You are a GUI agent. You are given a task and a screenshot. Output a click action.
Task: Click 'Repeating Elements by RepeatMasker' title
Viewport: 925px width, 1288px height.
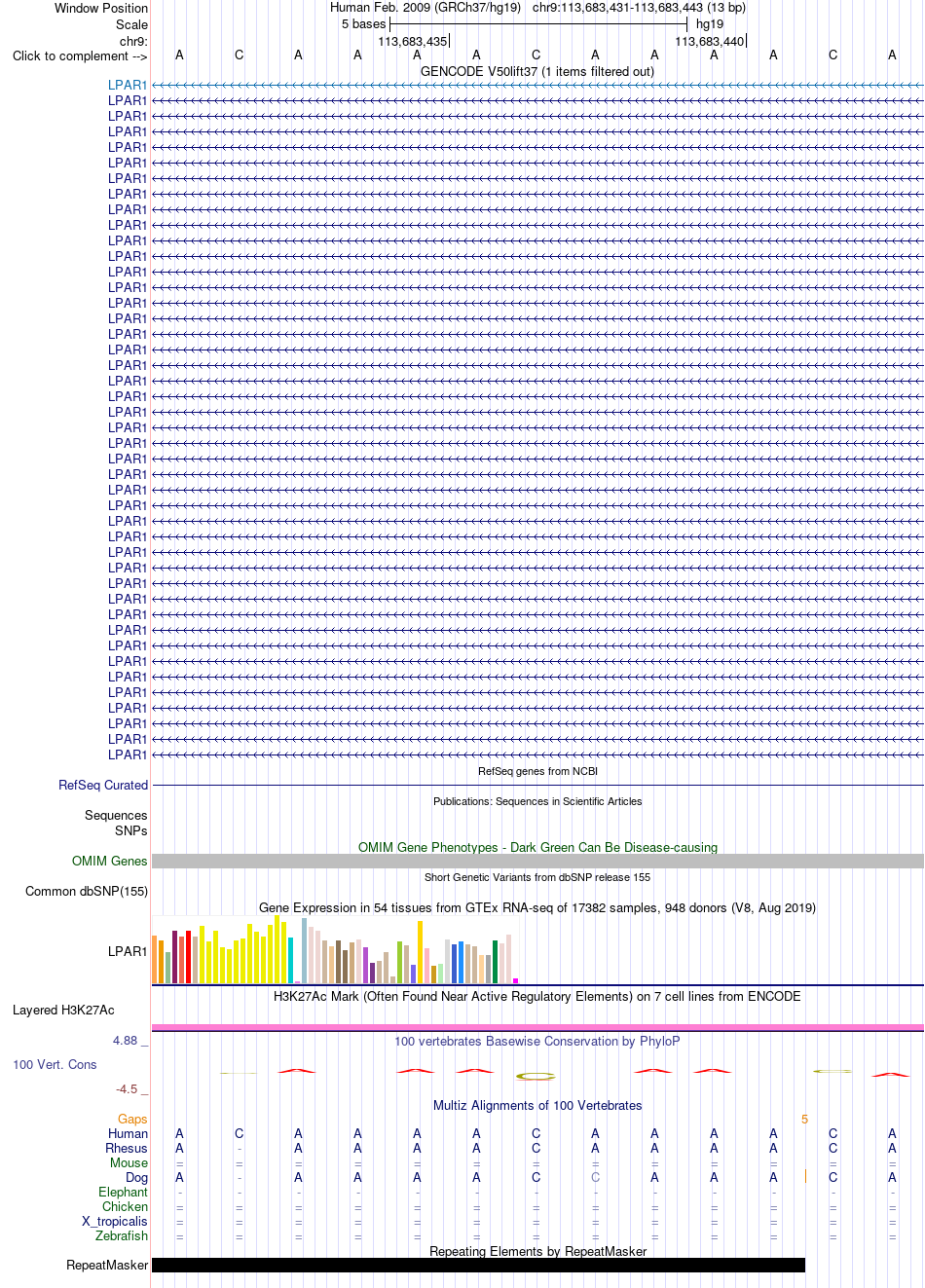[x=537, y=1251]
